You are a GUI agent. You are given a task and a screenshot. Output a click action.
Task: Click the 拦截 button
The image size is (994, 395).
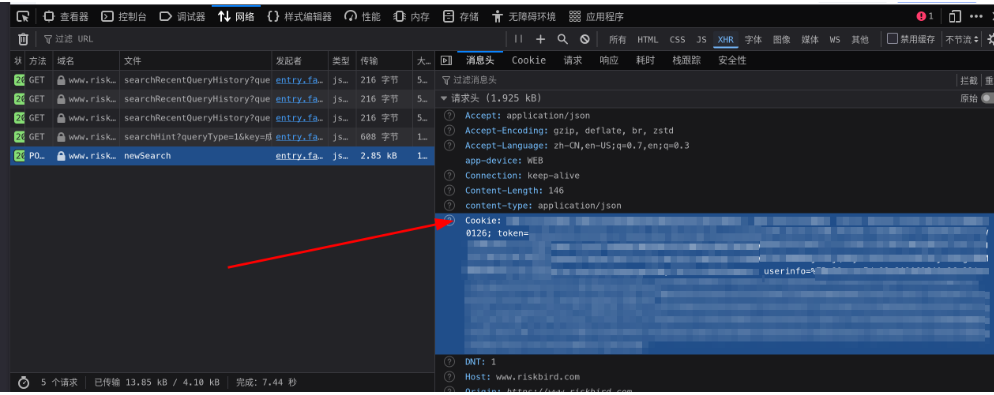(x=969, y=81)
